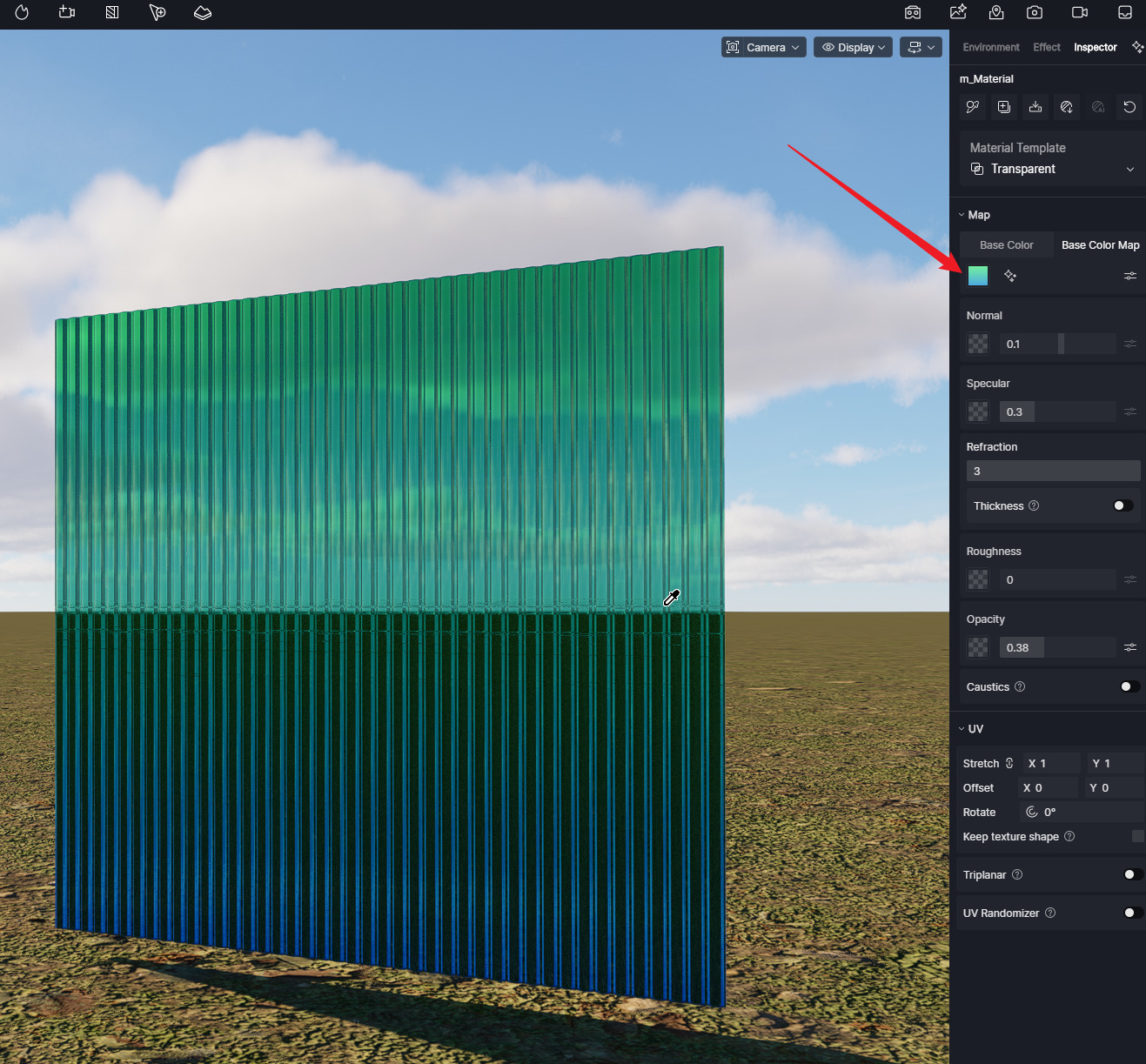
Task: Expand the Display dropdown menu
Action: (x=853, y=47)
